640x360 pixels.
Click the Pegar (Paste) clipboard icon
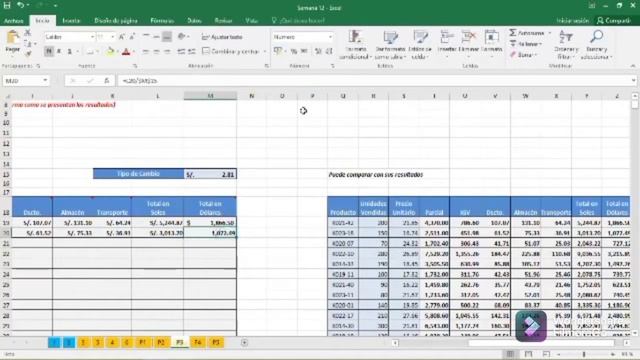[13, 38]
